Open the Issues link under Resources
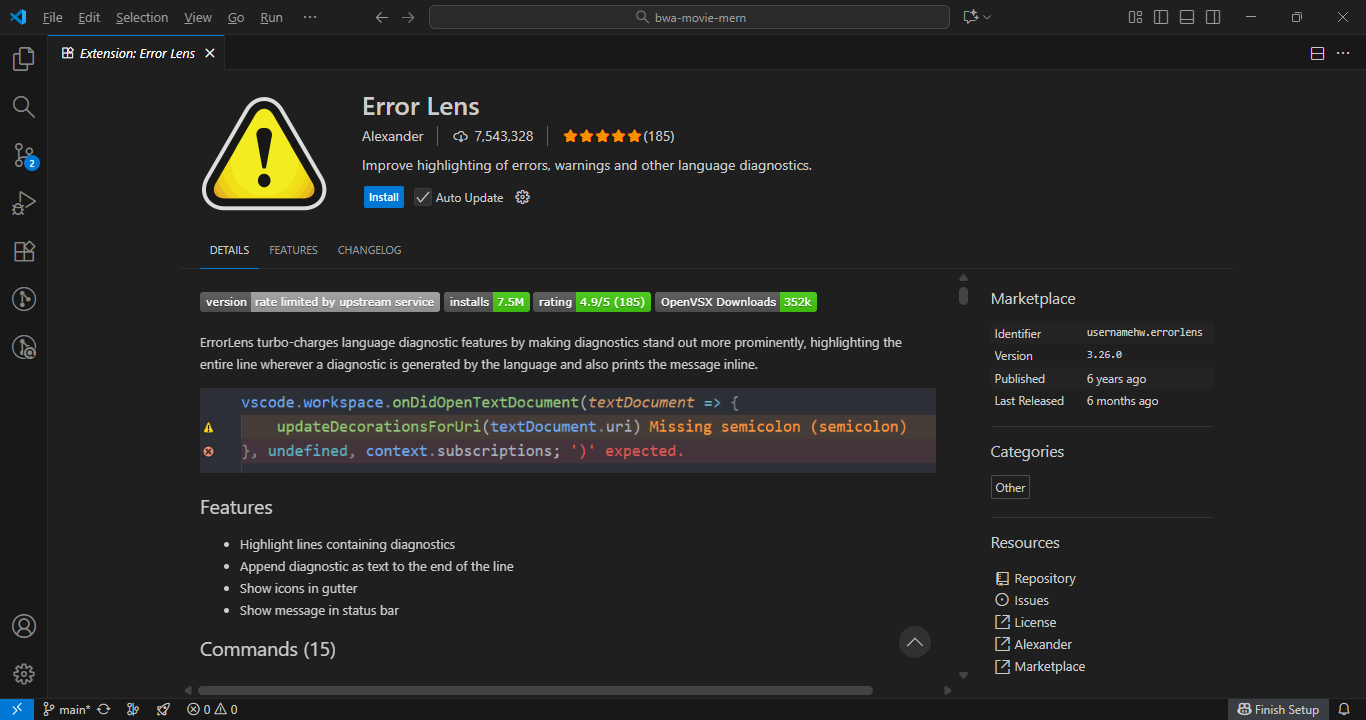This screenshot has width=1366, height=720. pos(1030,599)
